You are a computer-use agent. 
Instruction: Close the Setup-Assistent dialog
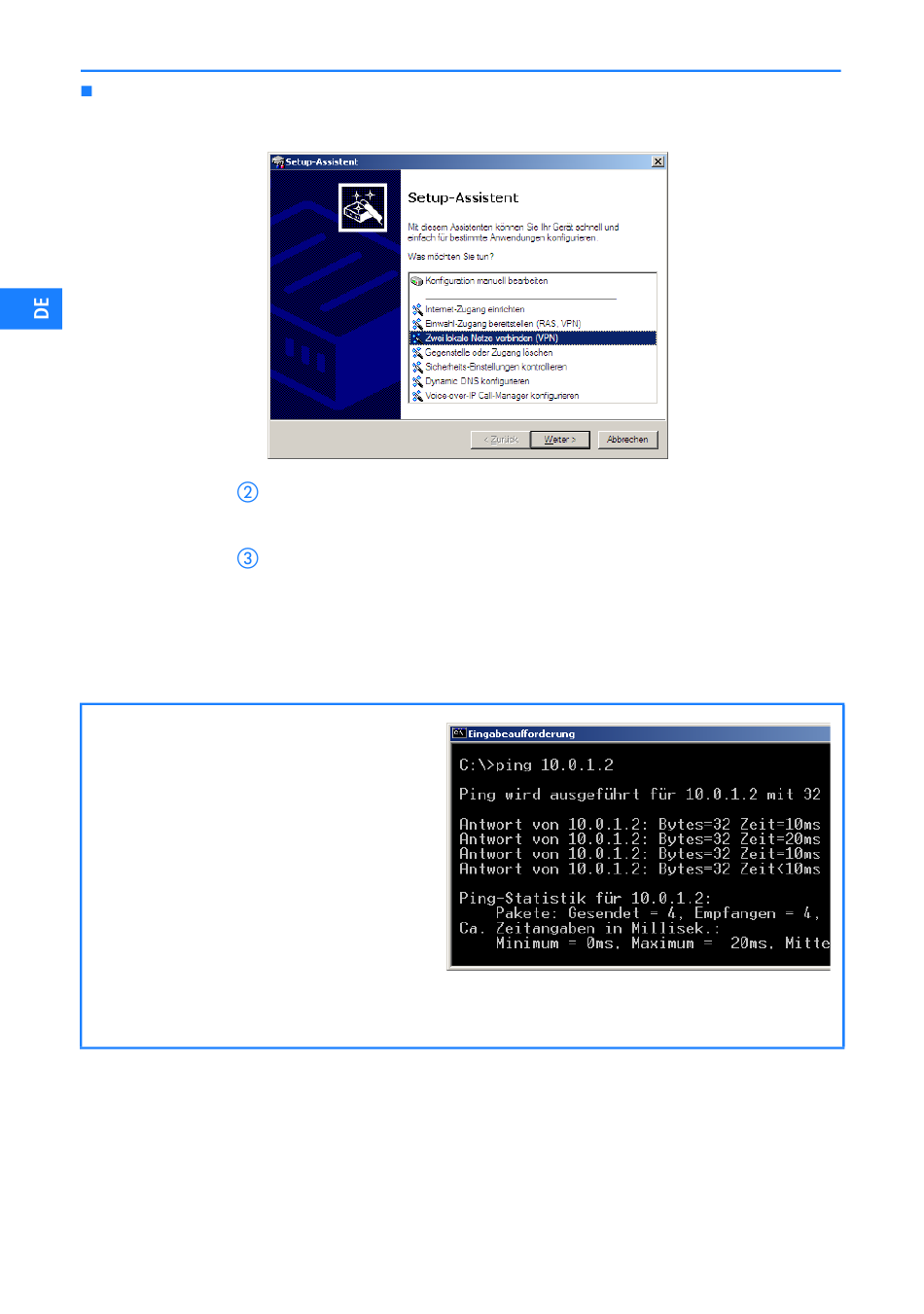[658, 161]
